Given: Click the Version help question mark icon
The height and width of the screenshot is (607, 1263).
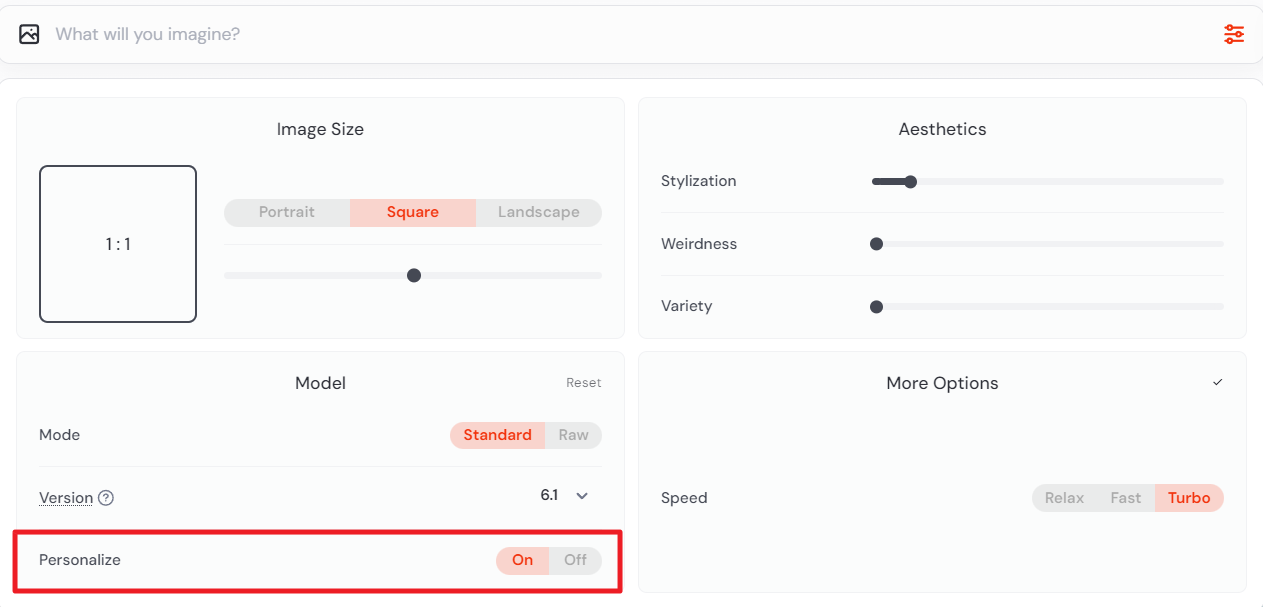Looking at the screenshot, I should (106, 498).
